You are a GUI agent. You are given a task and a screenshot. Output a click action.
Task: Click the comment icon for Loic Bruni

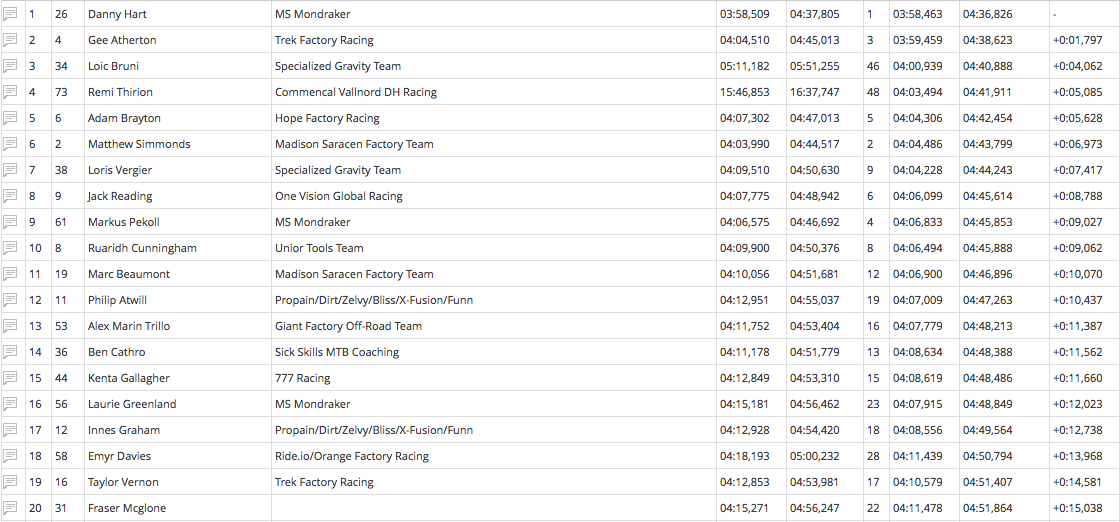(11, 66)
